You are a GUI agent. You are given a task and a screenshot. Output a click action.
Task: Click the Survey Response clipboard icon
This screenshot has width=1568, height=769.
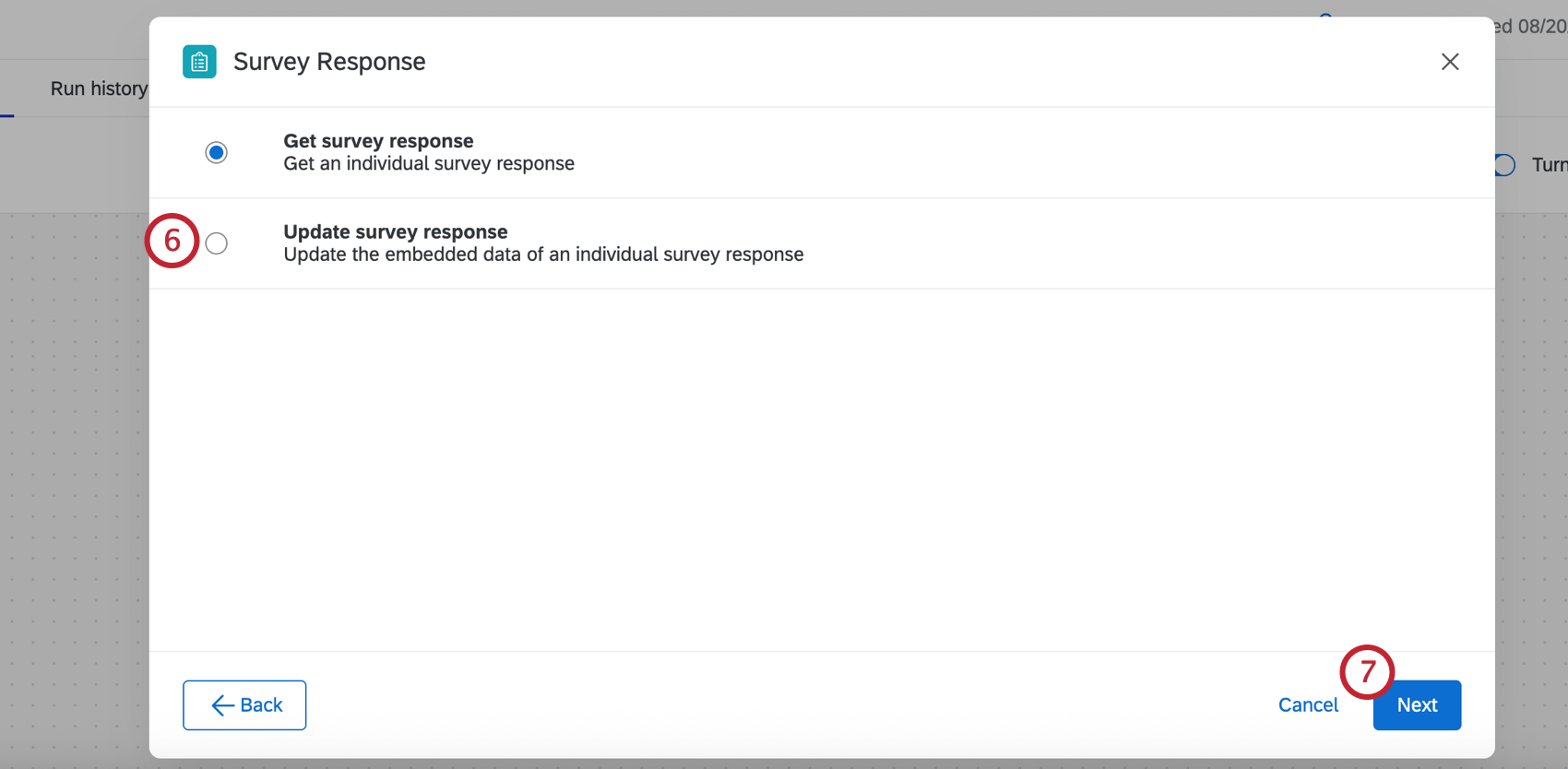tap(199, 61)
